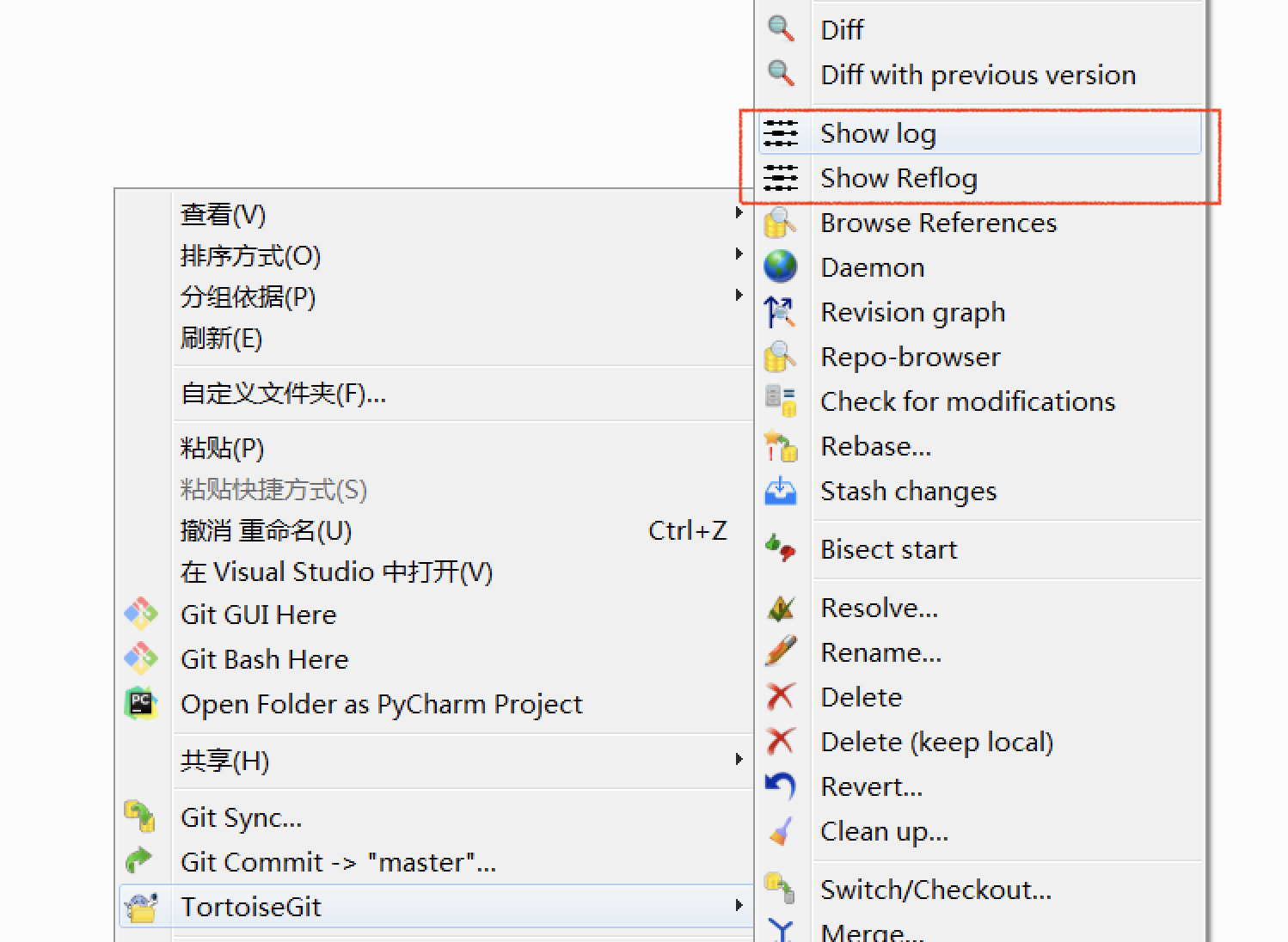Open the TortoiseGit submenu arrow
This screenshot has height=942, width=1288.
[x=738, y=905]
